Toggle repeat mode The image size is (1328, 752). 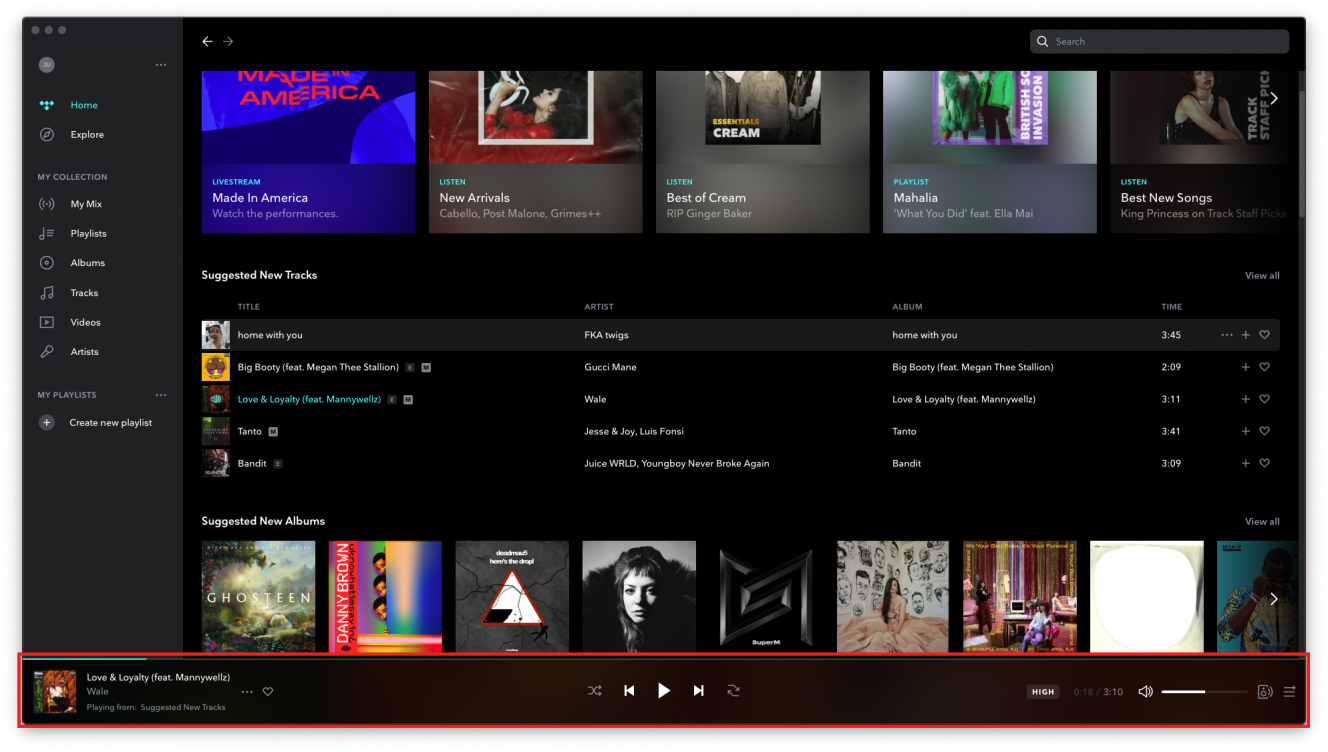click(733, 691)
